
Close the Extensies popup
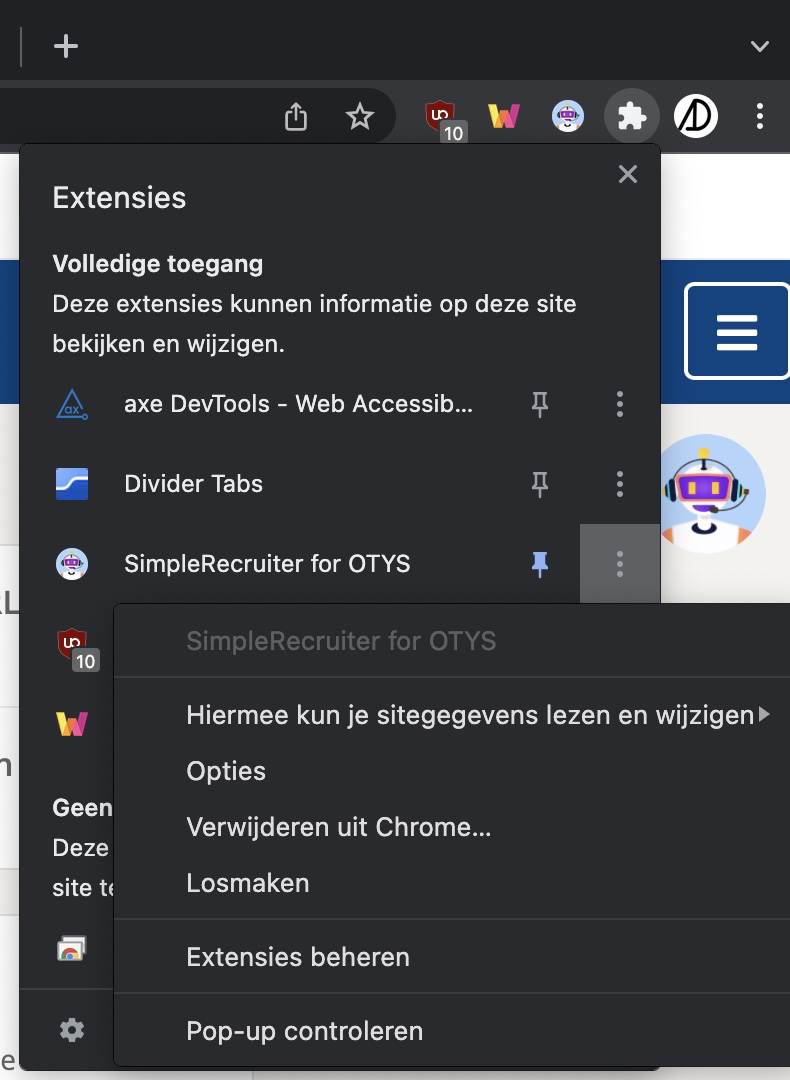point(627,174)
